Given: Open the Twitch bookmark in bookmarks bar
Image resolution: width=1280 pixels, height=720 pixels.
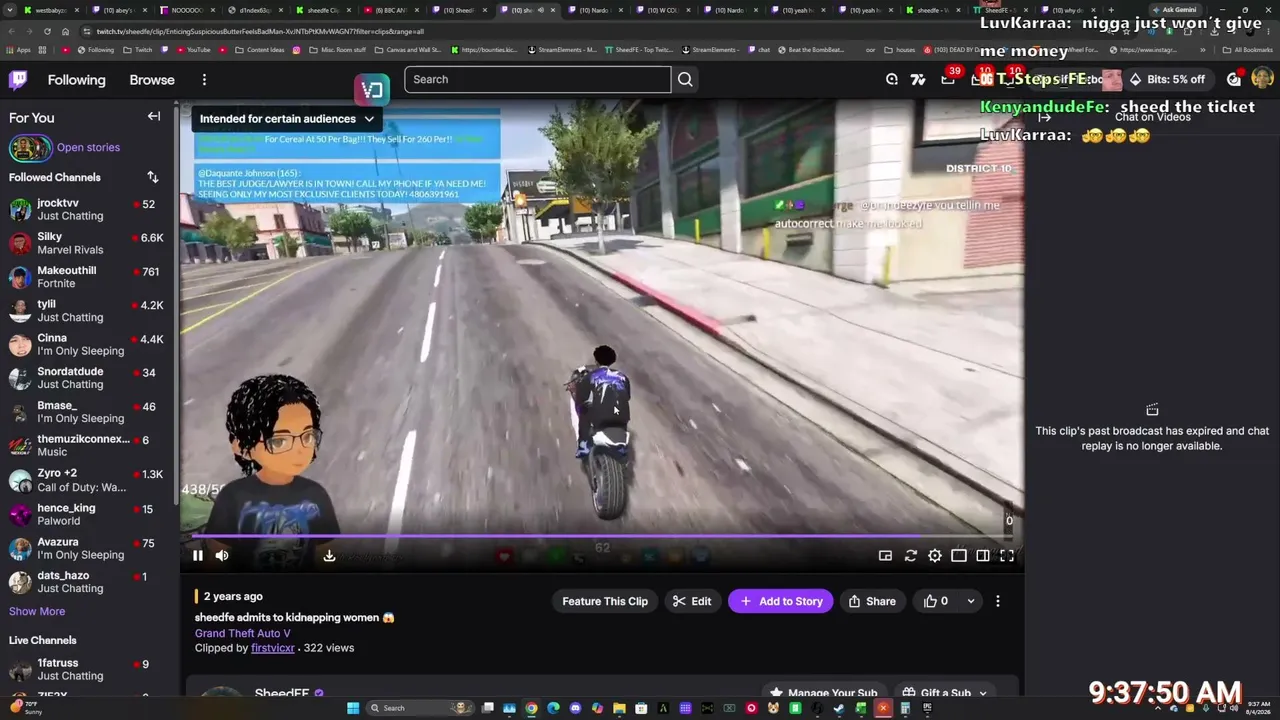Looking at the screenshot, I should pyautogui.click(x=138, y=49).
